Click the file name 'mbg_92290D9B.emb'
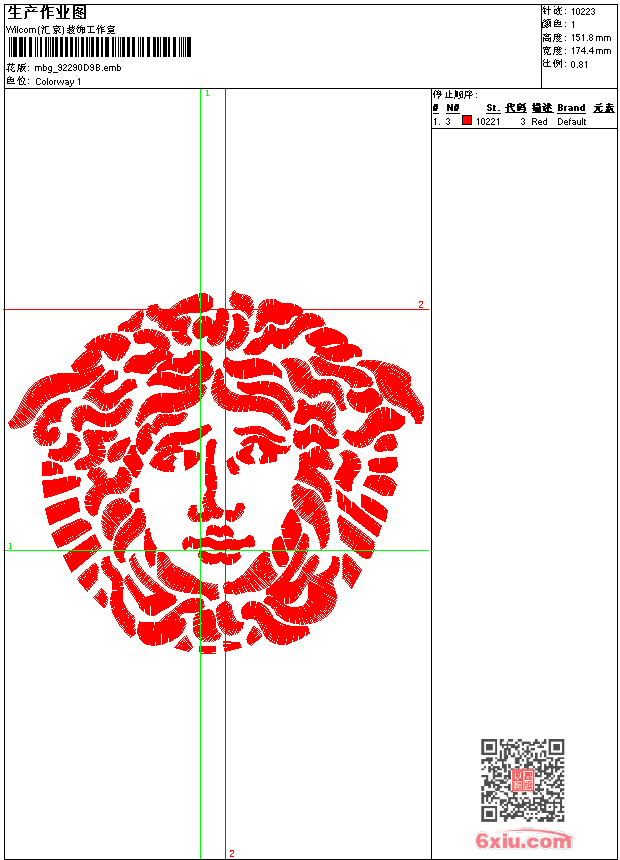The width and height of the screenshot is (620, 860). (x=78, y=68)
